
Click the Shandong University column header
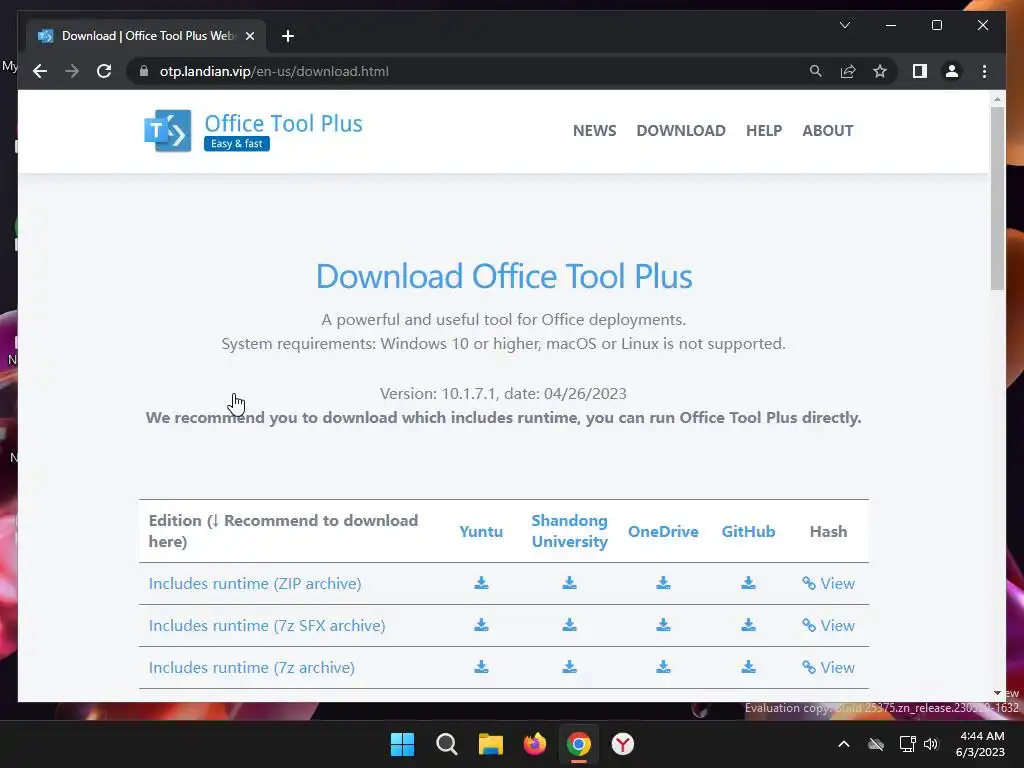(569, 531)
